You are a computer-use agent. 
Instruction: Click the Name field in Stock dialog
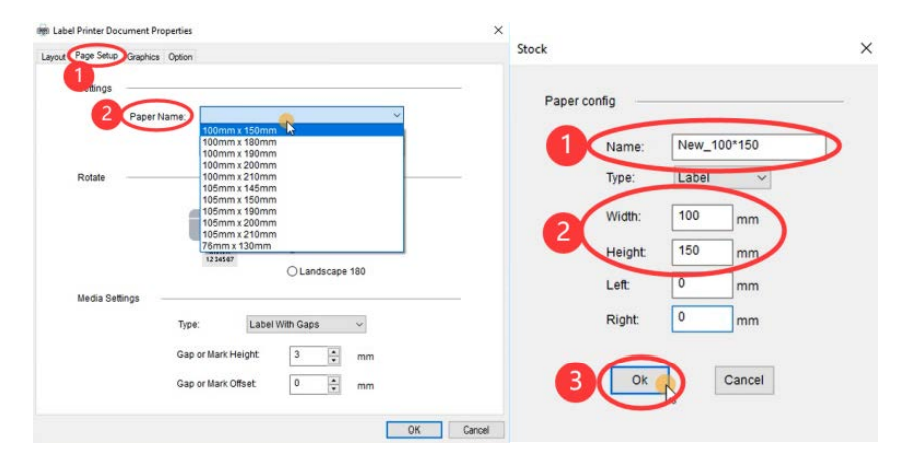tap(749, 147)
